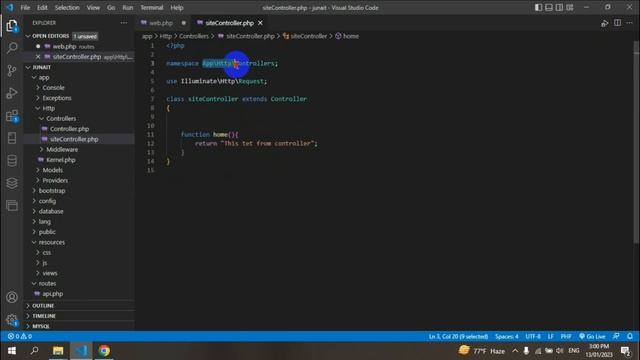
Task: Open Run and Debug view
Action: (12, 93)
